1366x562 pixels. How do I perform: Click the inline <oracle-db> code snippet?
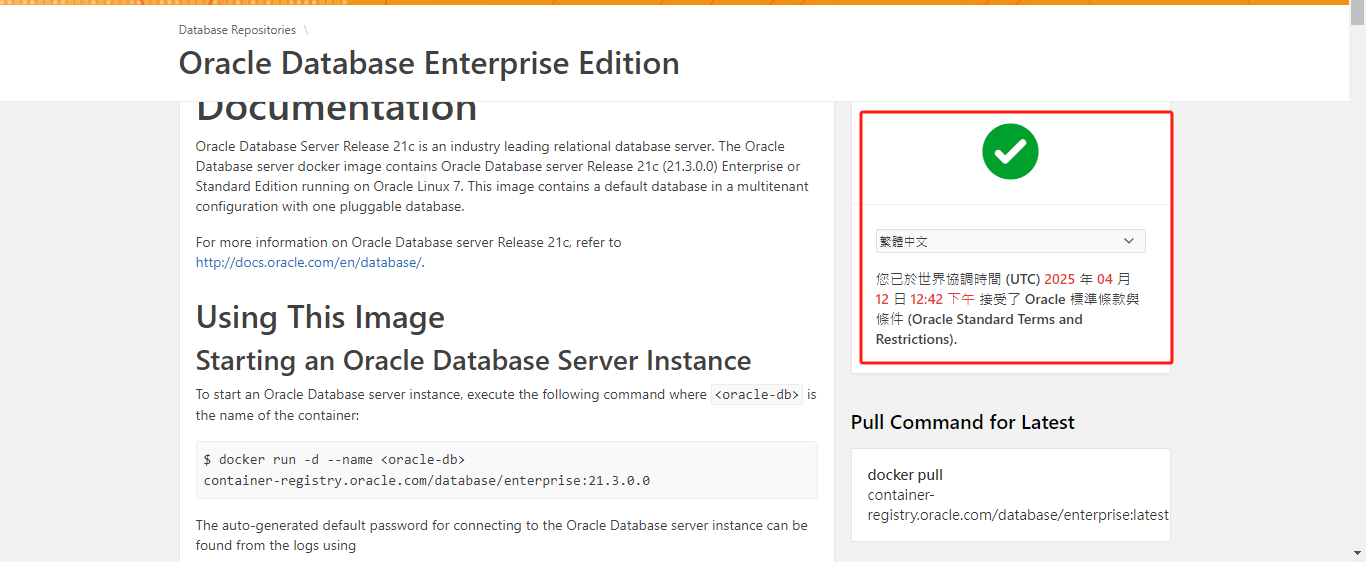point(757,394)
